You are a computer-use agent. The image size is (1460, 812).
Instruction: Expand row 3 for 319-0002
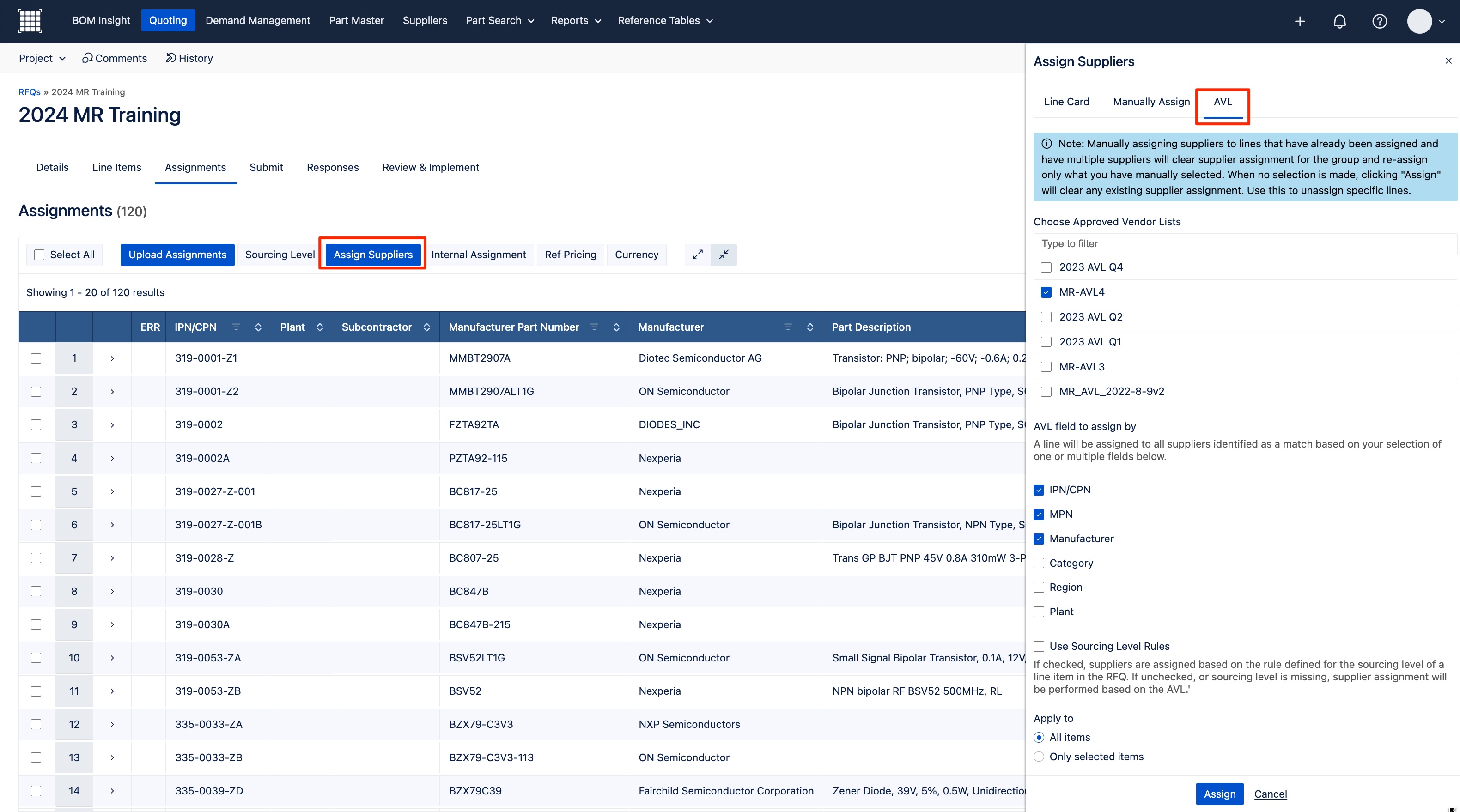pos(112,424)
